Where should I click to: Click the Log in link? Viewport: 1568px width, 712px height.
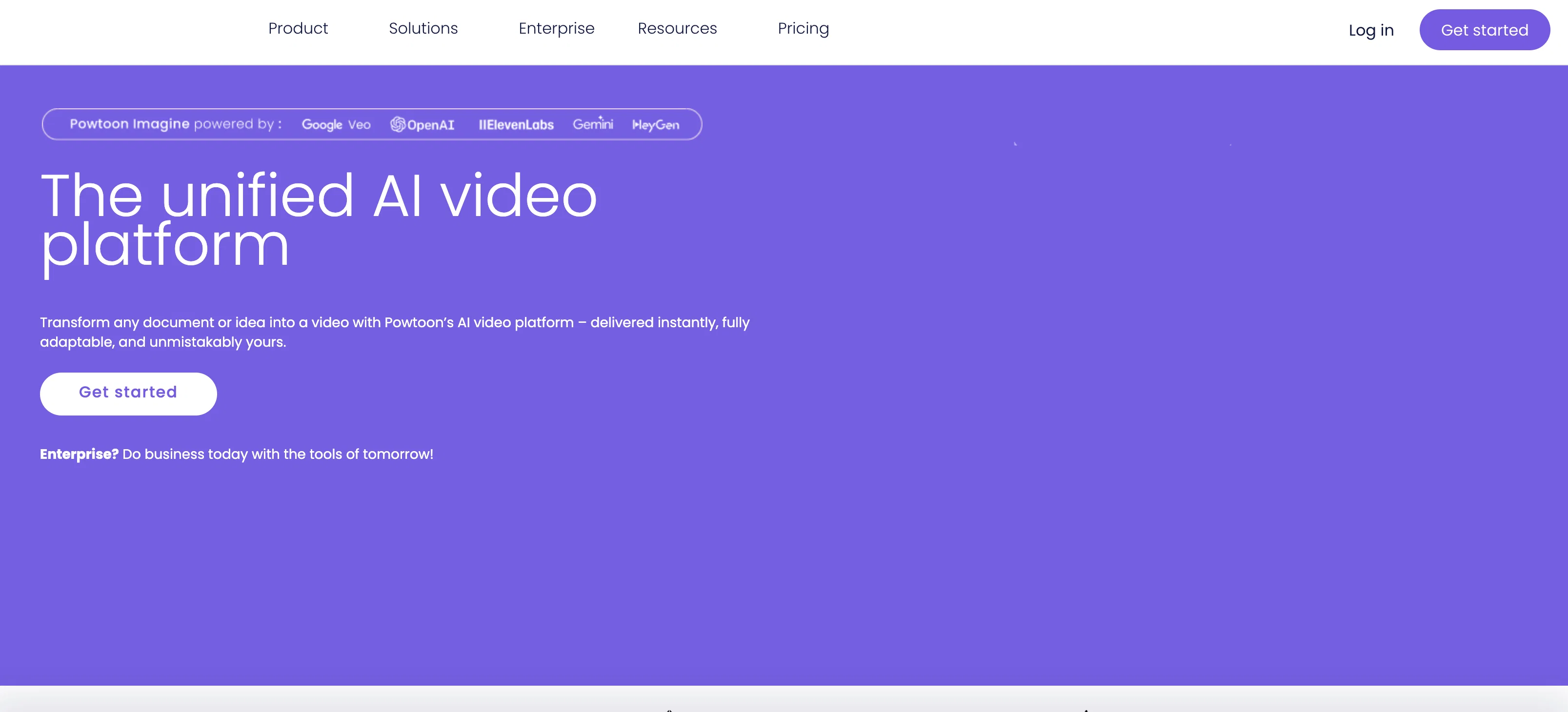click(1371, 30)
